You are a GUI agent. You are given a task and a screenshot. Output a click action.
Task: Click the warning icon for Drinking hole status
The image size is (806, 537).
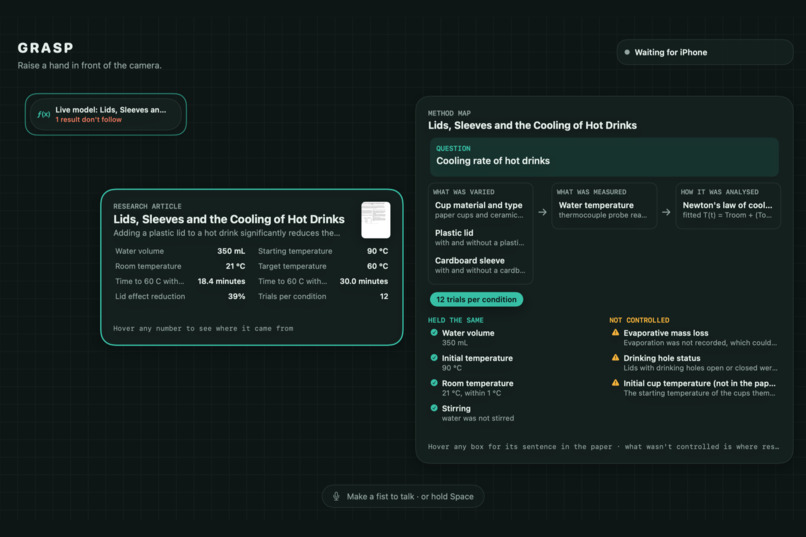tap(615, 358)
